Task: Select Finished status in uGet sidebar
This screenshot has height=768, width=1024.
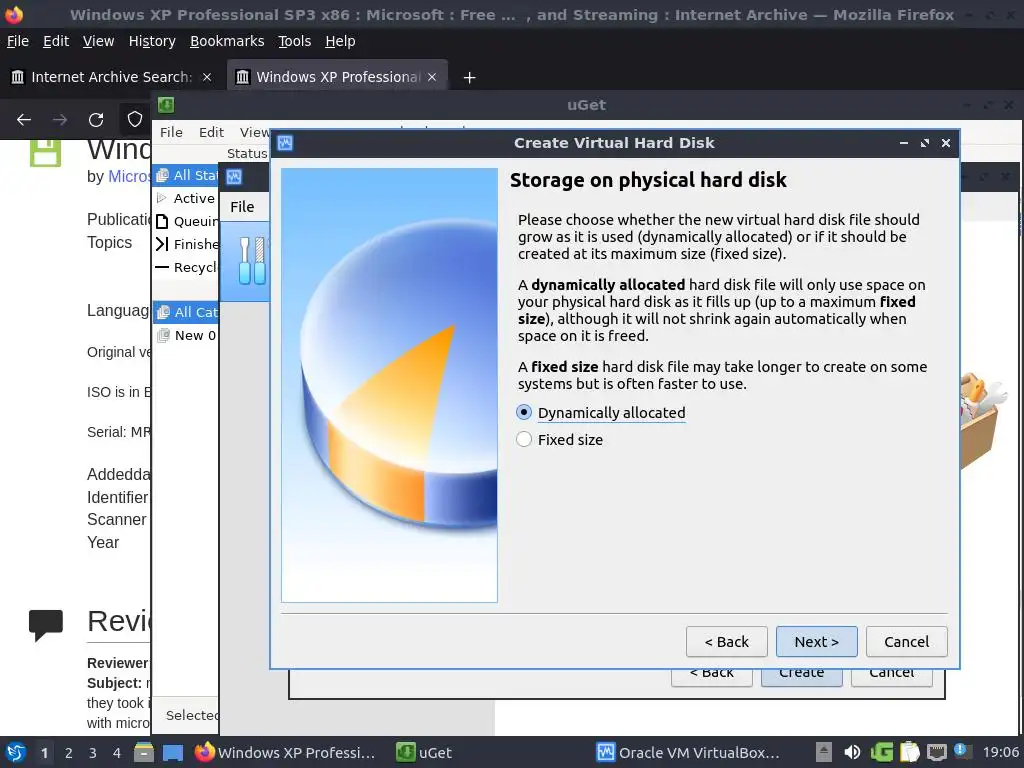Action: (186, 244)
